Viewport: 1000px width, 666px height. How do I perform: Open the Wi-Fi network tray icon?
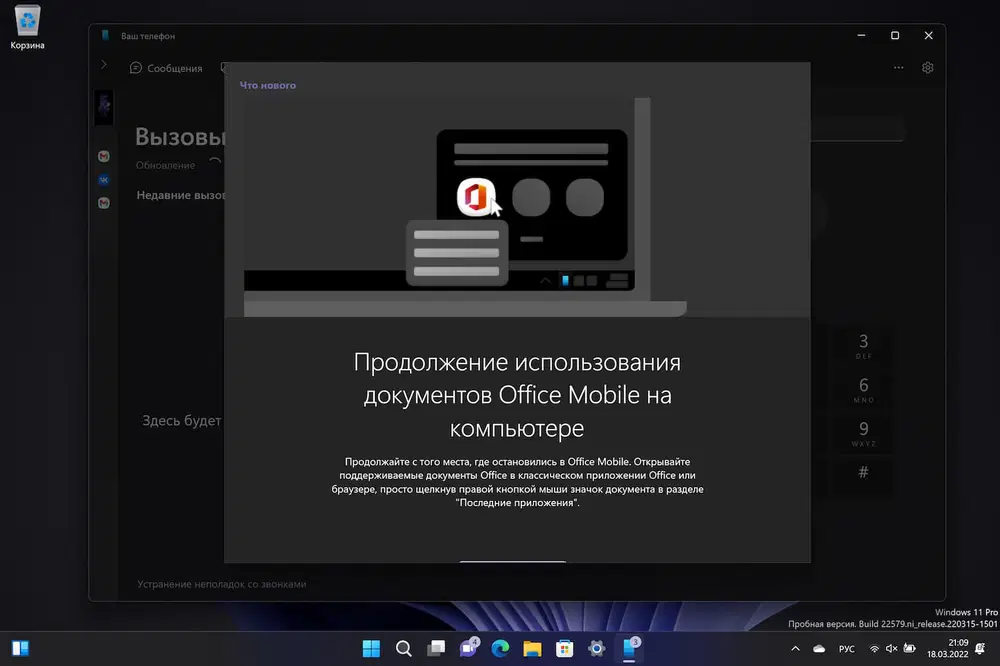874,649
